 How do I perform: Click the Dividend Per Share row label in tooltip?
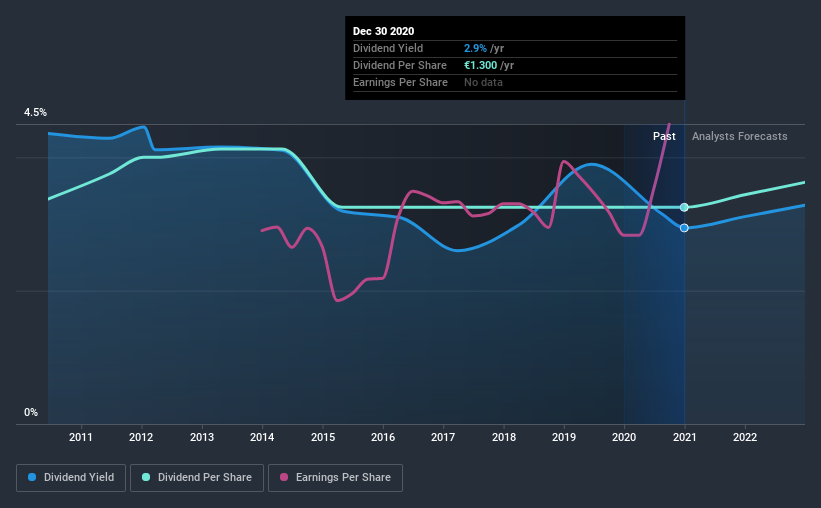tap(400, 65)
